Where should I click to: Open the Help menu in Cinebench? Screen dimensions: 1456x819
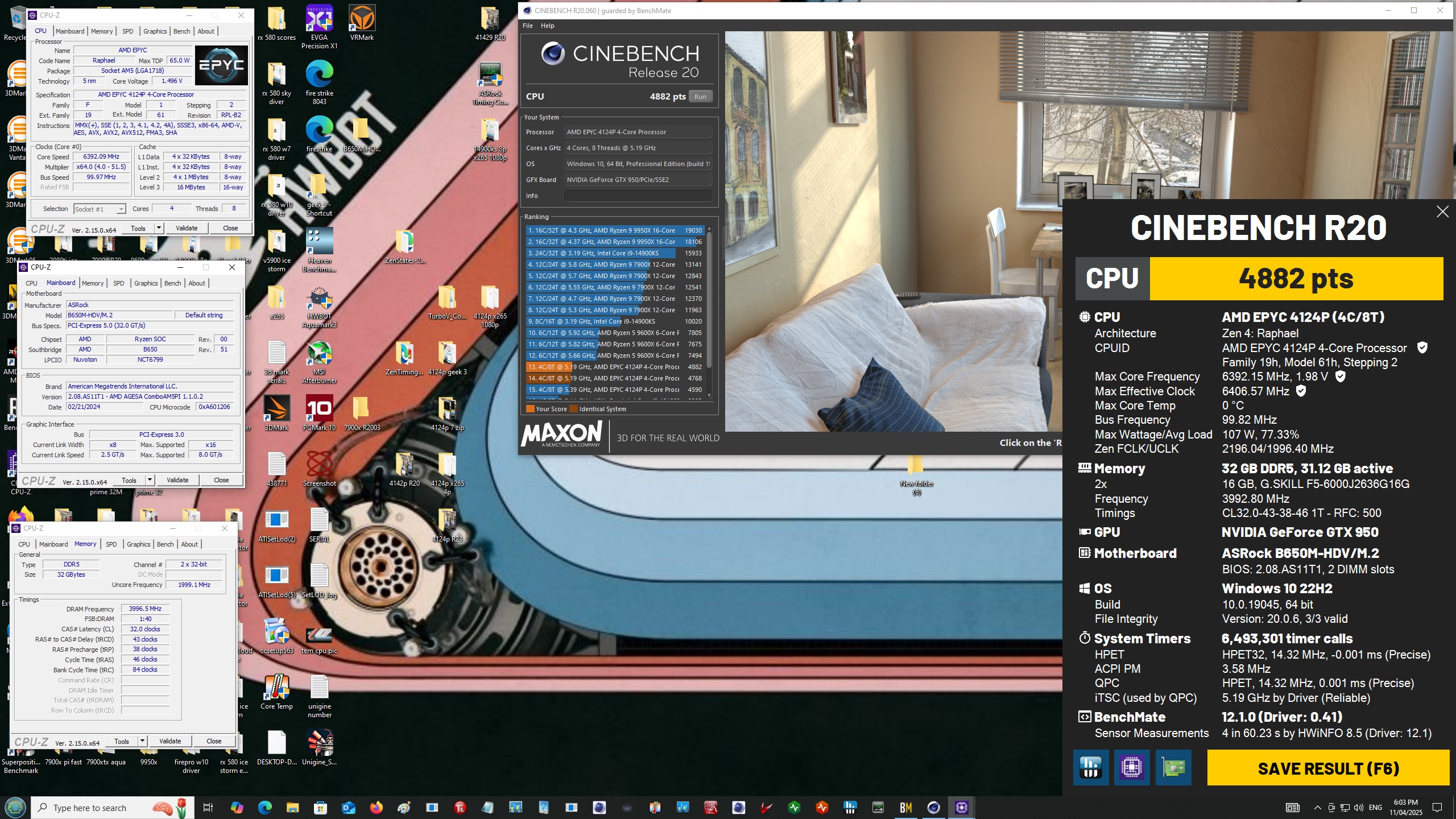[547, 26]
